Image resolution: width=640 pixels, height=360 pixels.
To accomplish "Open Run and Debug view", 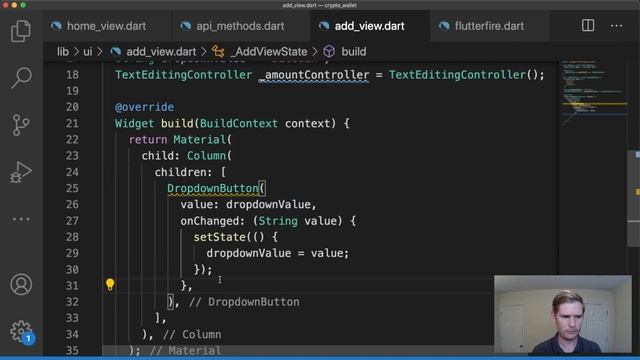I will point(21,171).
